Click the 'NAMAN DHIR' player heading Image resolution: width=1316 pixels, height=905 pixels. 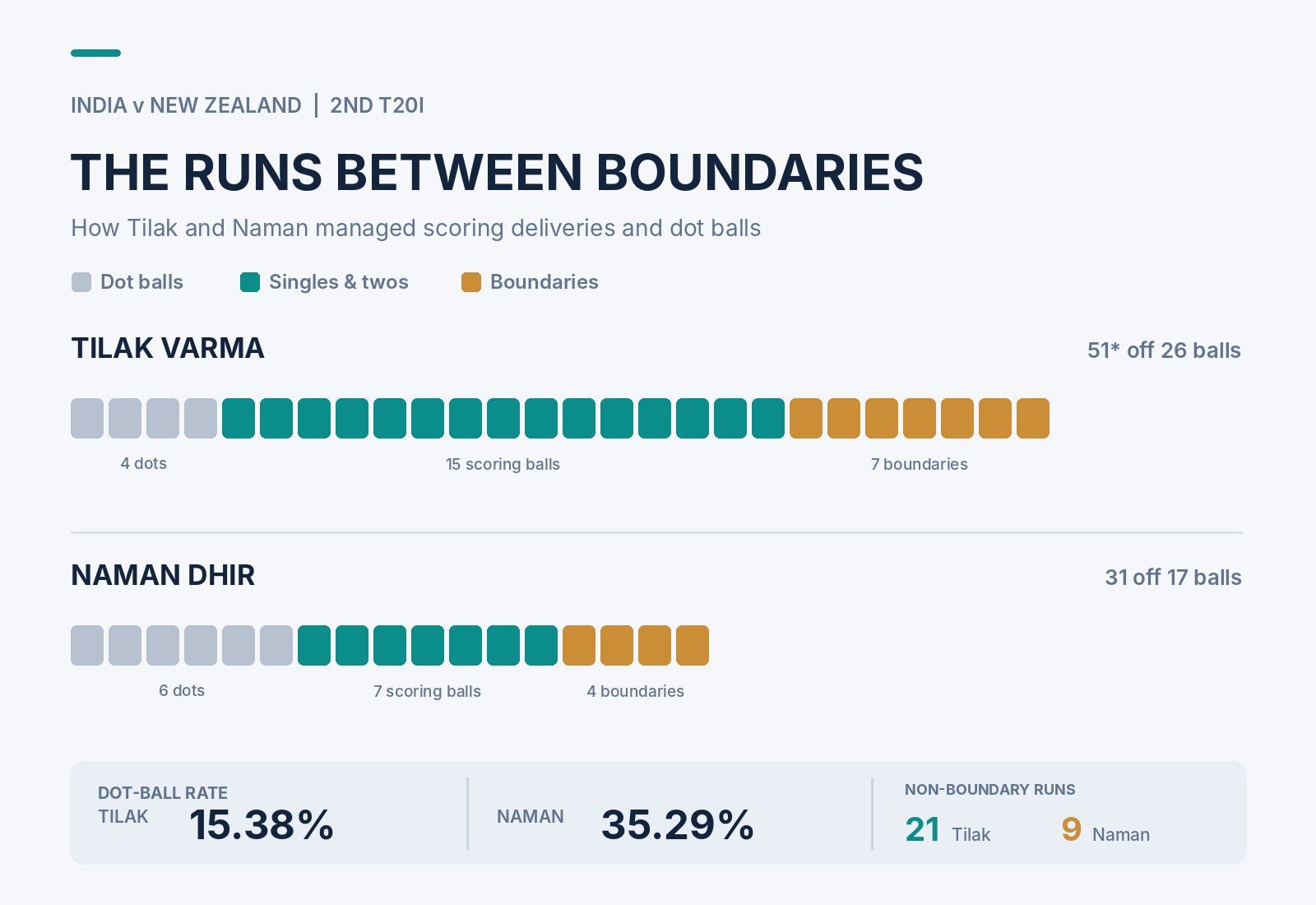(x=163, y=575)
